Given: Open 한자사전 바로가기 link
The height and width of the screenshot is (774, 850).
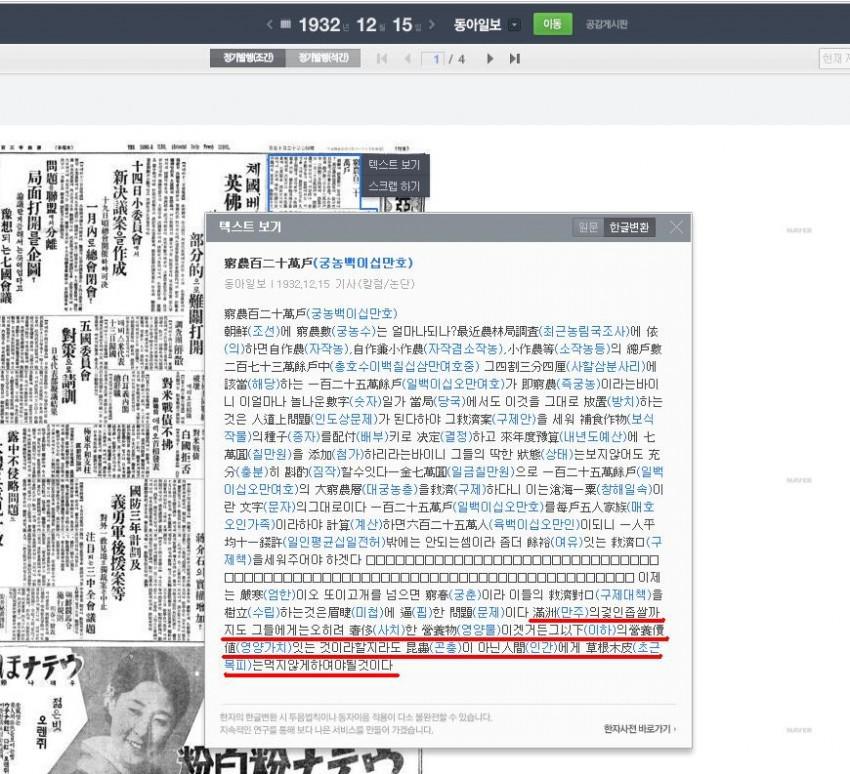Looking at the screenshot, I should click(x=640, y=729).
